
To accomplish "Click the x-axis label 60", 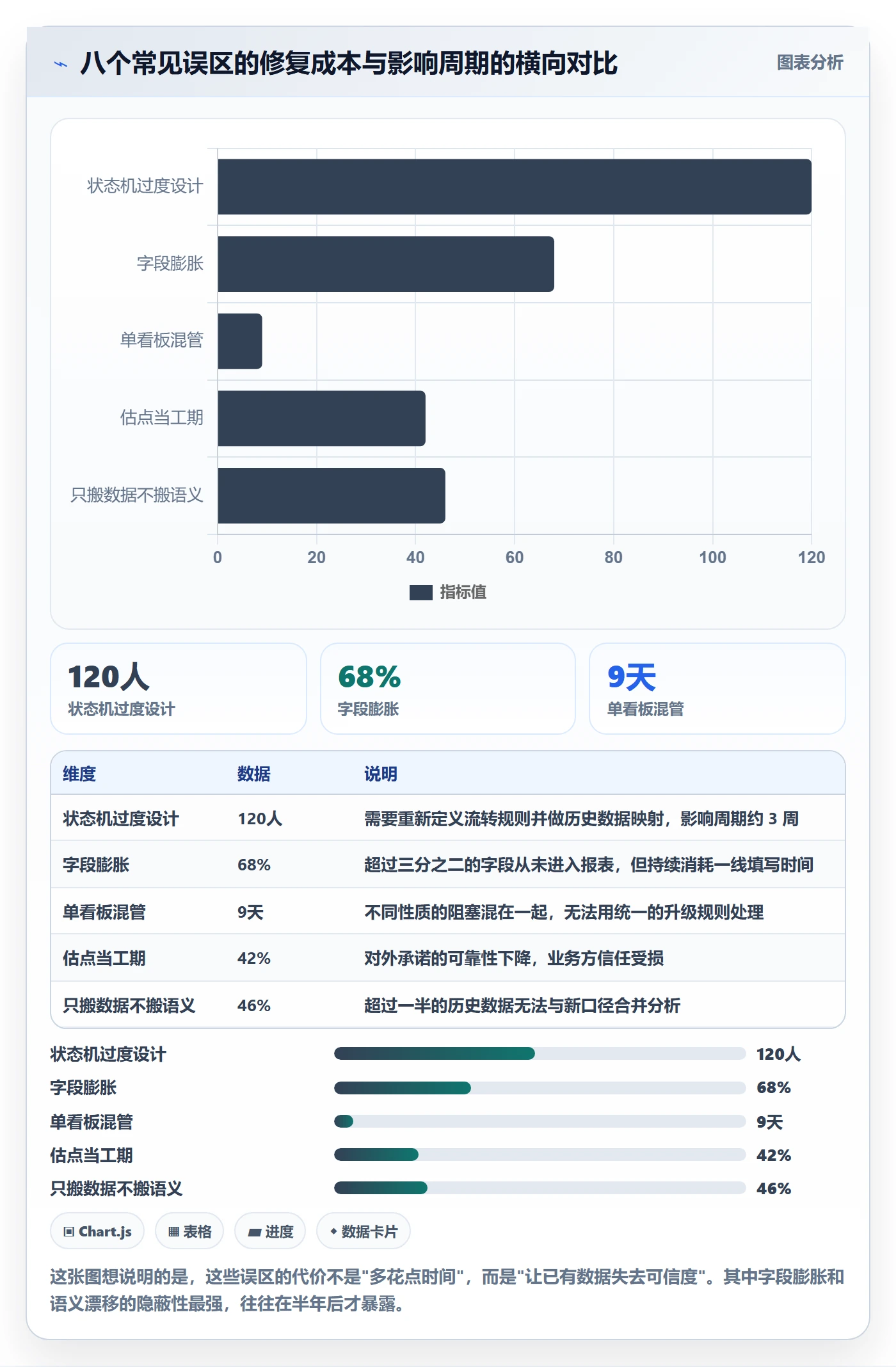I will tap(515, 557).
